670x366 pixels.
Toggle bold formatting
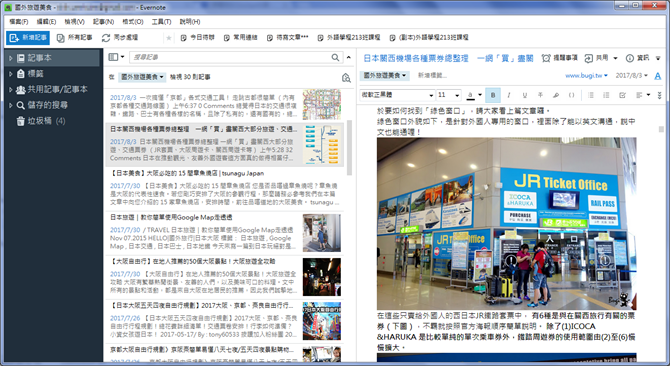coord(493,95)
